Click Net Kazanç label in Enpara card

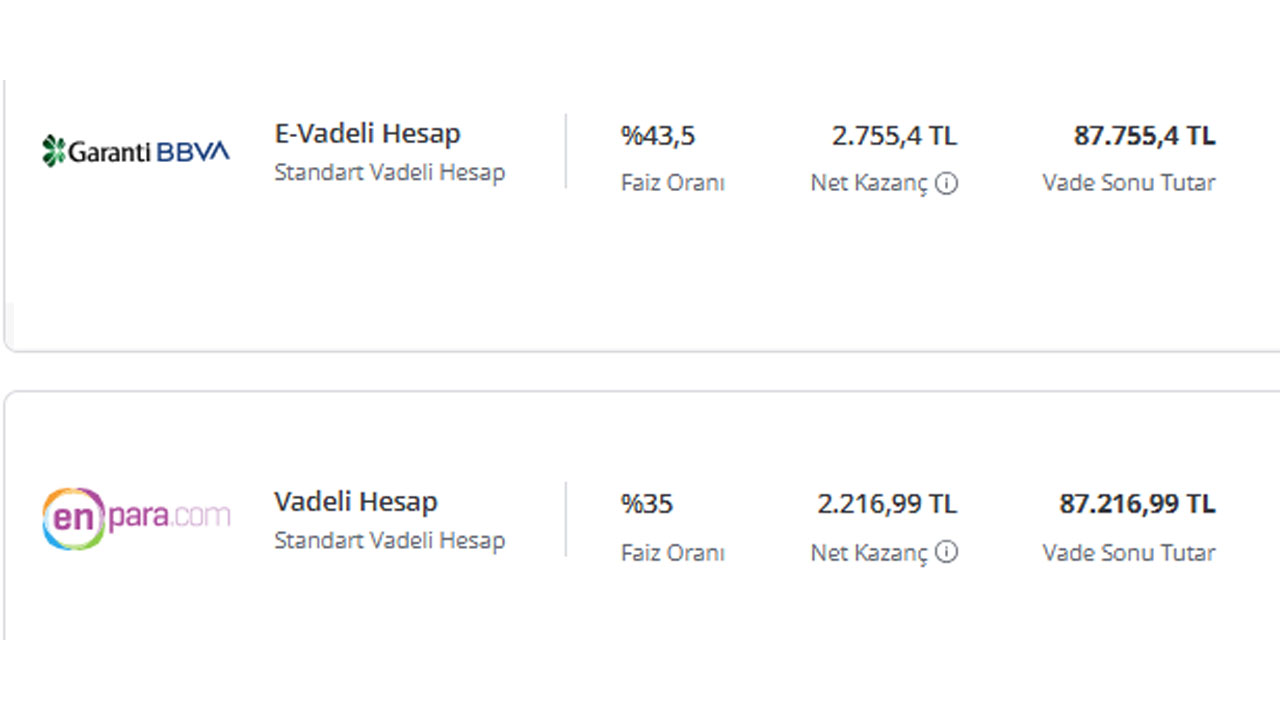[x=870, y=553]
